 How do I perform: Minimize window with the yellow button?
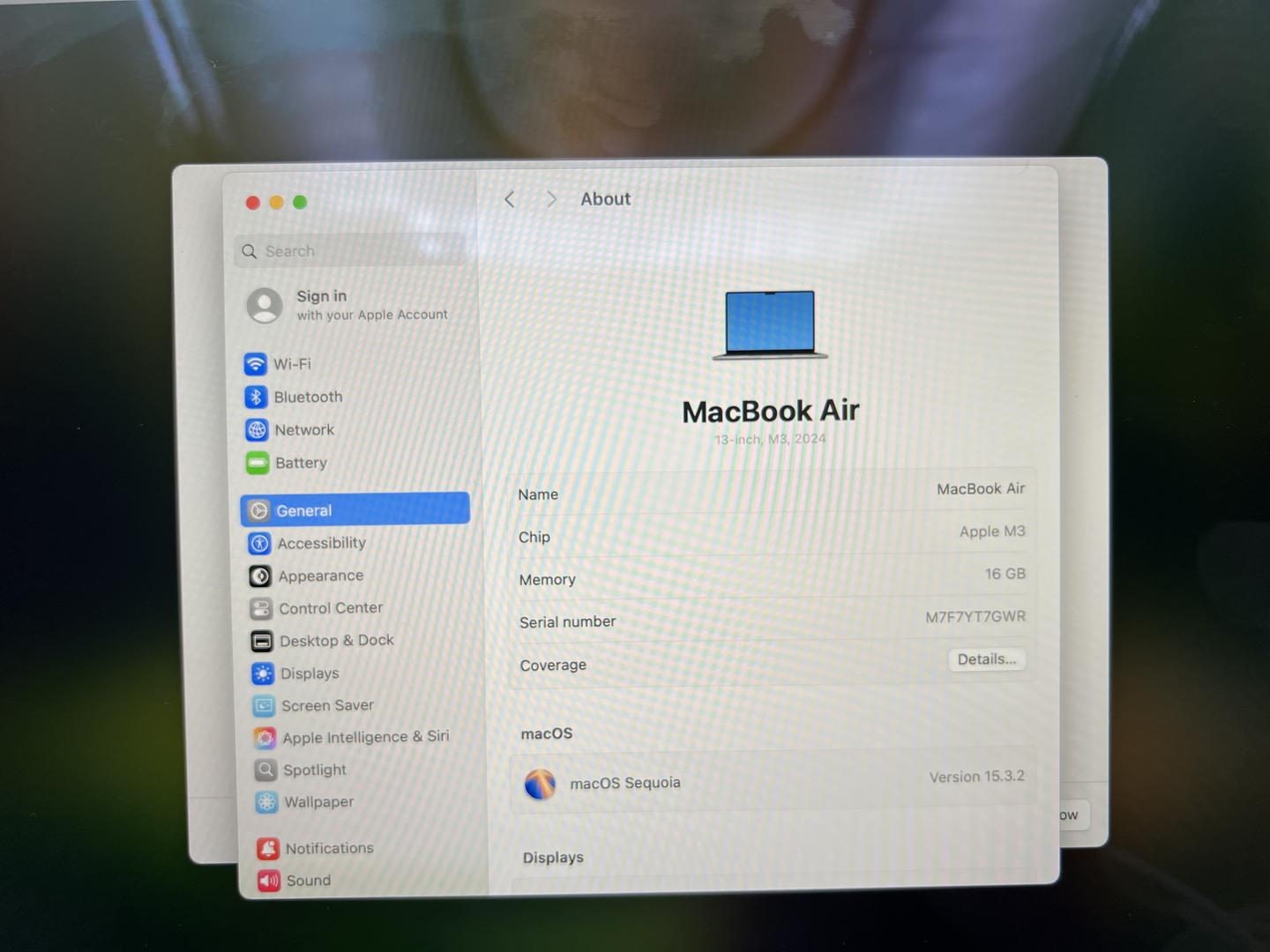click(x=276, y=203)
